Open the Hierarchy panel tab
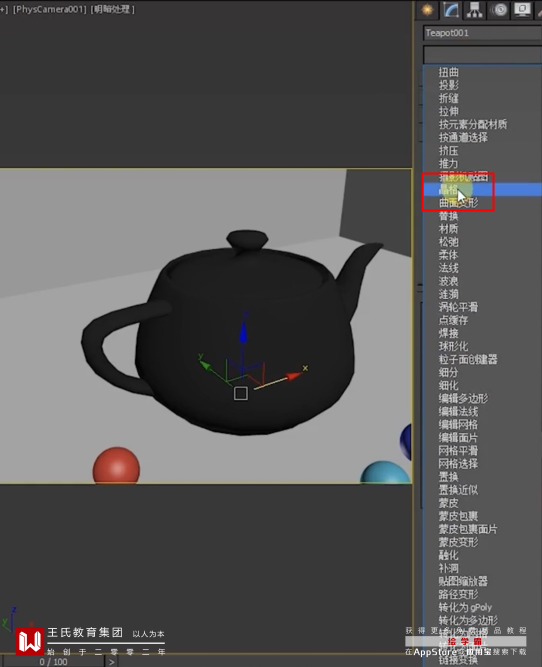 click(474, 10)
